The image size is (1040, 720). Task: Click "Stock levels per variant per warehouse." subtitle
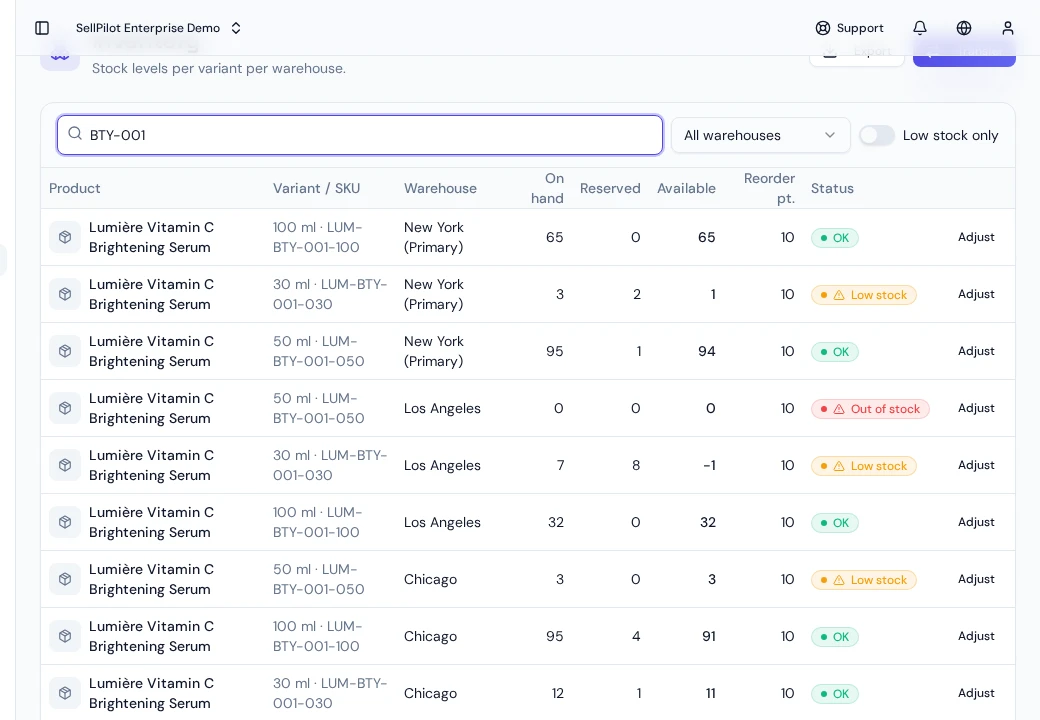[219, 68]
